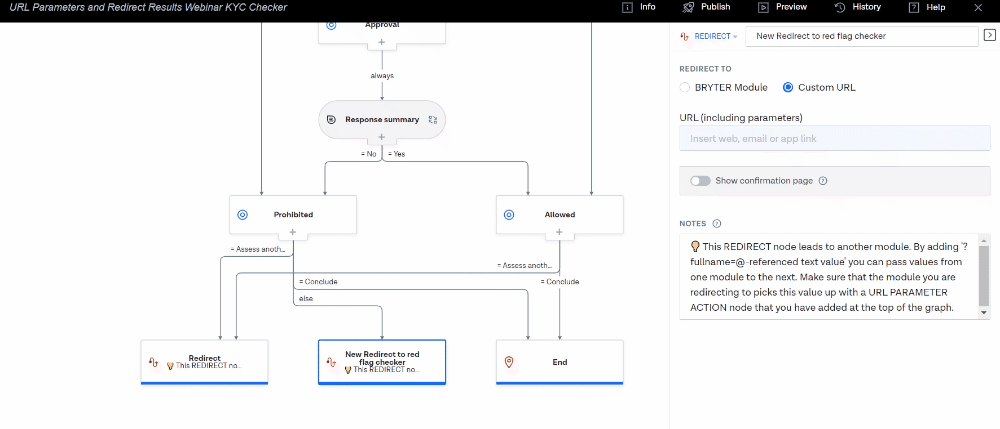Select the Prohibited node
Screen dimensions: 1000x429
[293, 215]
